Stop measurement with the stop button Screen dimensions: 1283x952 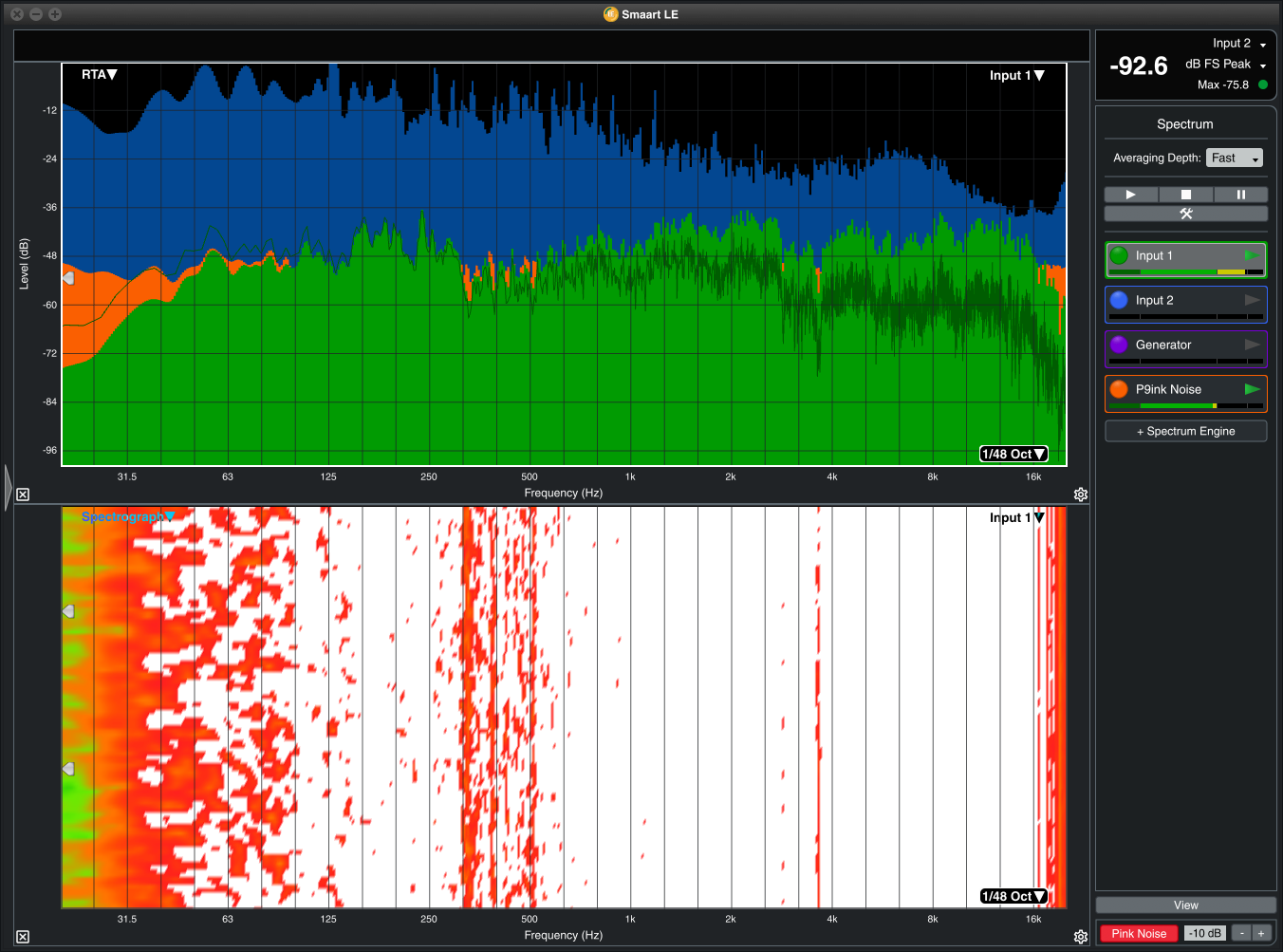tap(1185, 195)
